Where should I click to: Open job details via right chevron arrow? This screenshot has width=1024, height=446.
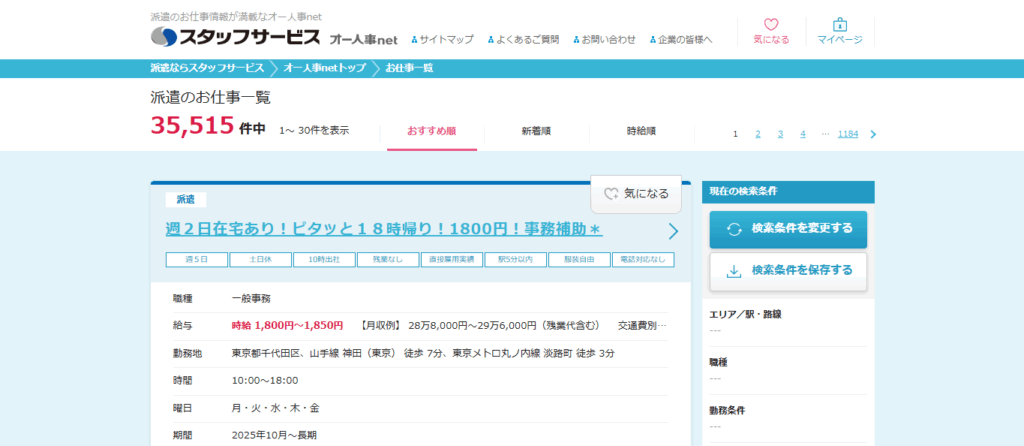(673, 231)
